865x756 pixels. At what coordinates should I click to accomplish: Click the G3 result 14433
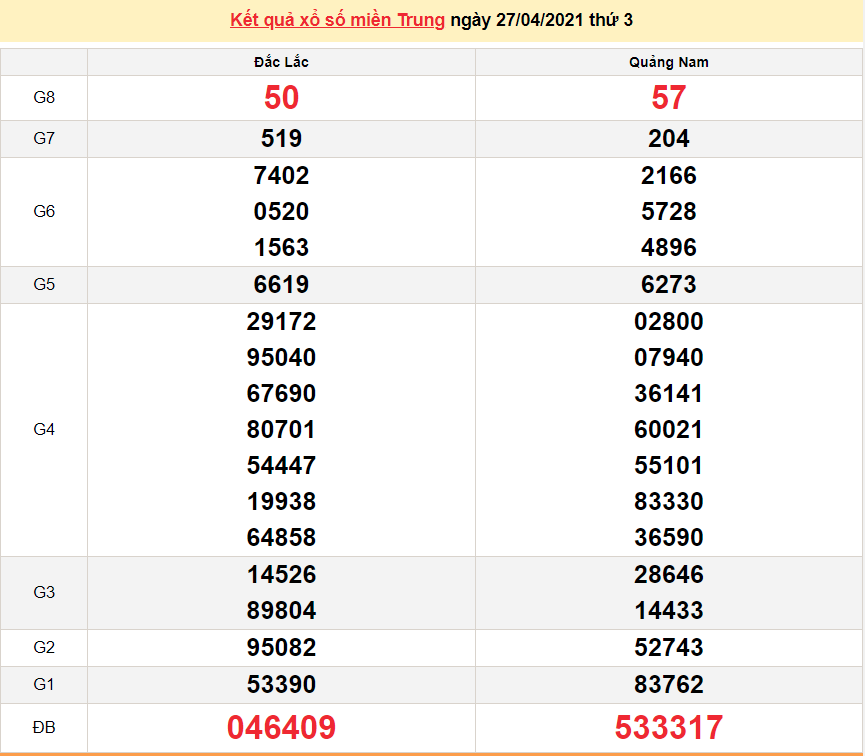[x=669, y=610]
